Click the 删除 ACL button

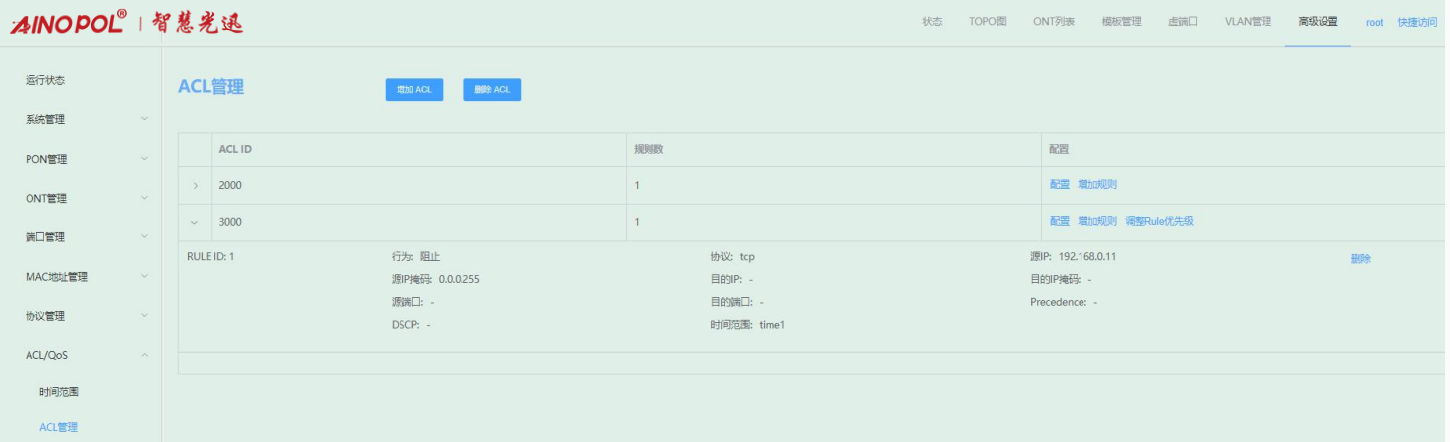[492, 89]
